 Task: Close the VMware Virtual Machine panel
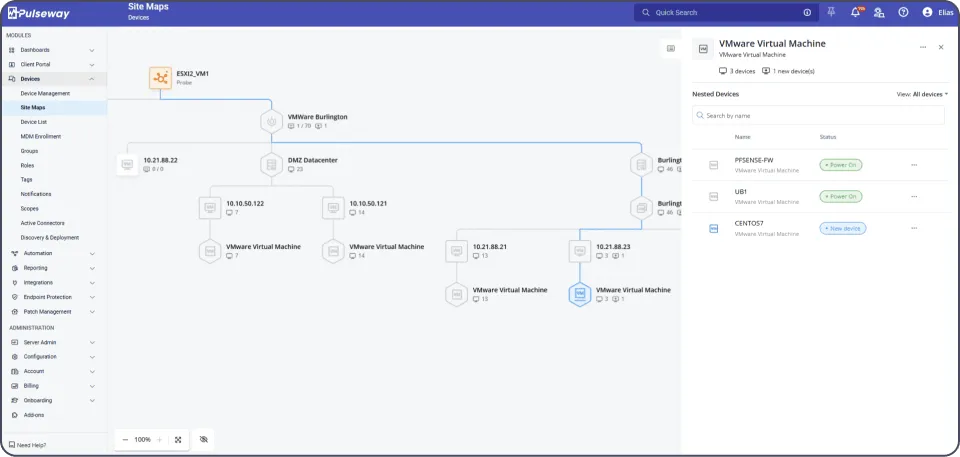click(941, 47)
